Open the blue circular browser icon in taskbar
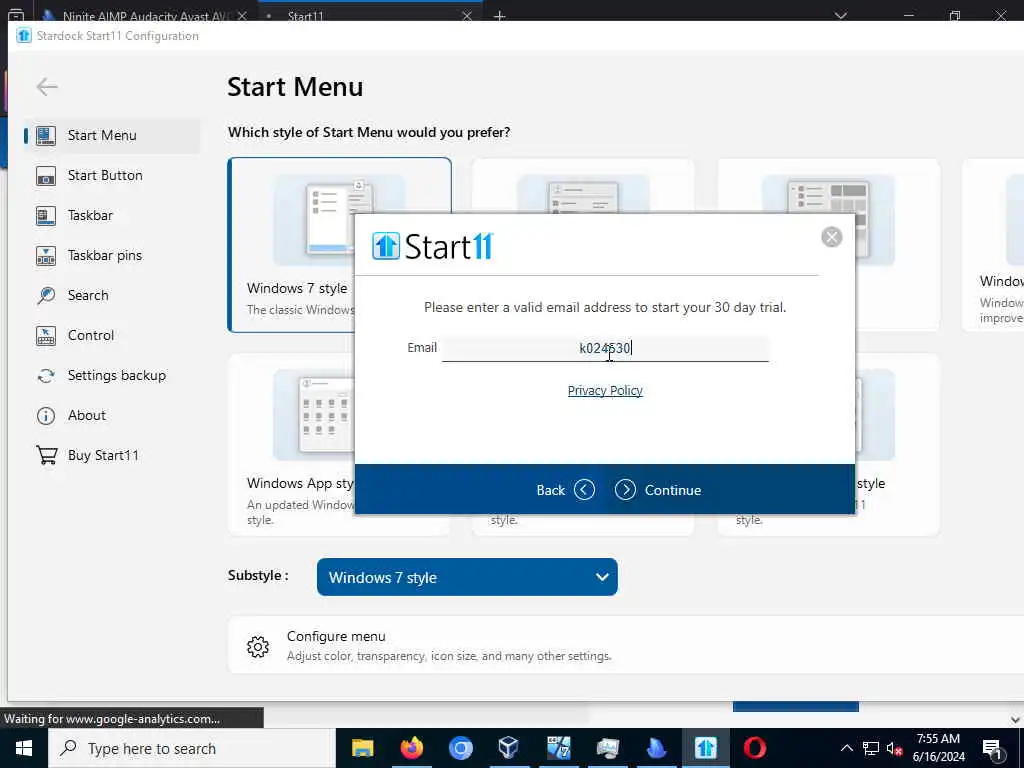The width and height of the screenshot is (1024, 768). [x=460, y=748]
